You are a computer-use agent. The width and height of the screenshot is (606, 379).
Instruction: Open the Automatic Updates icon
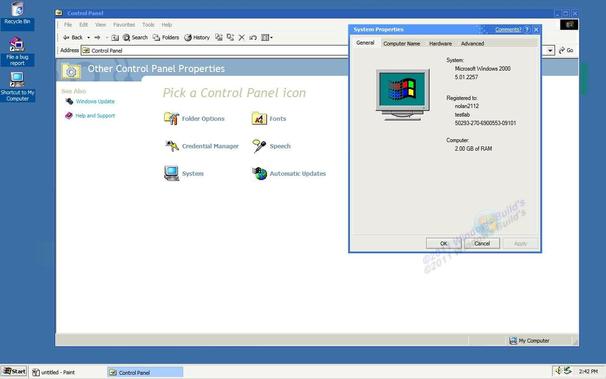tap(289, 173)
